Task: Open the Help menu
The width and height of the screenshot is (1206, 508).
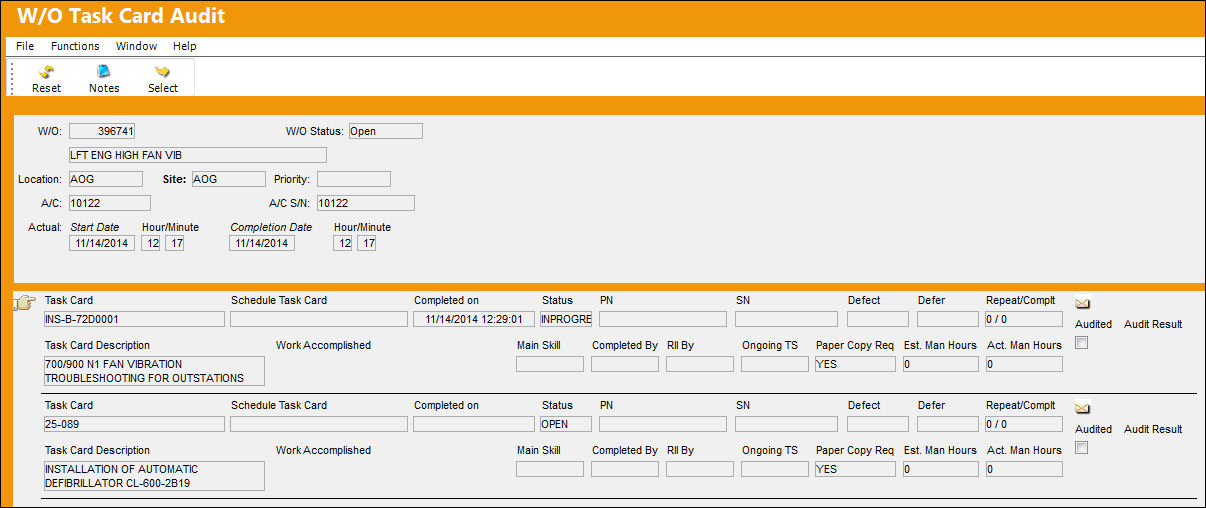Action: tap(184, 46)
